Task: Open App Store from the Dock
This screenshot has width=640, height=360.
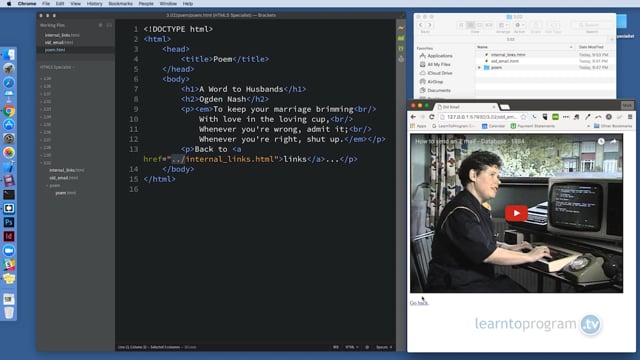Action: pos(9,124)
